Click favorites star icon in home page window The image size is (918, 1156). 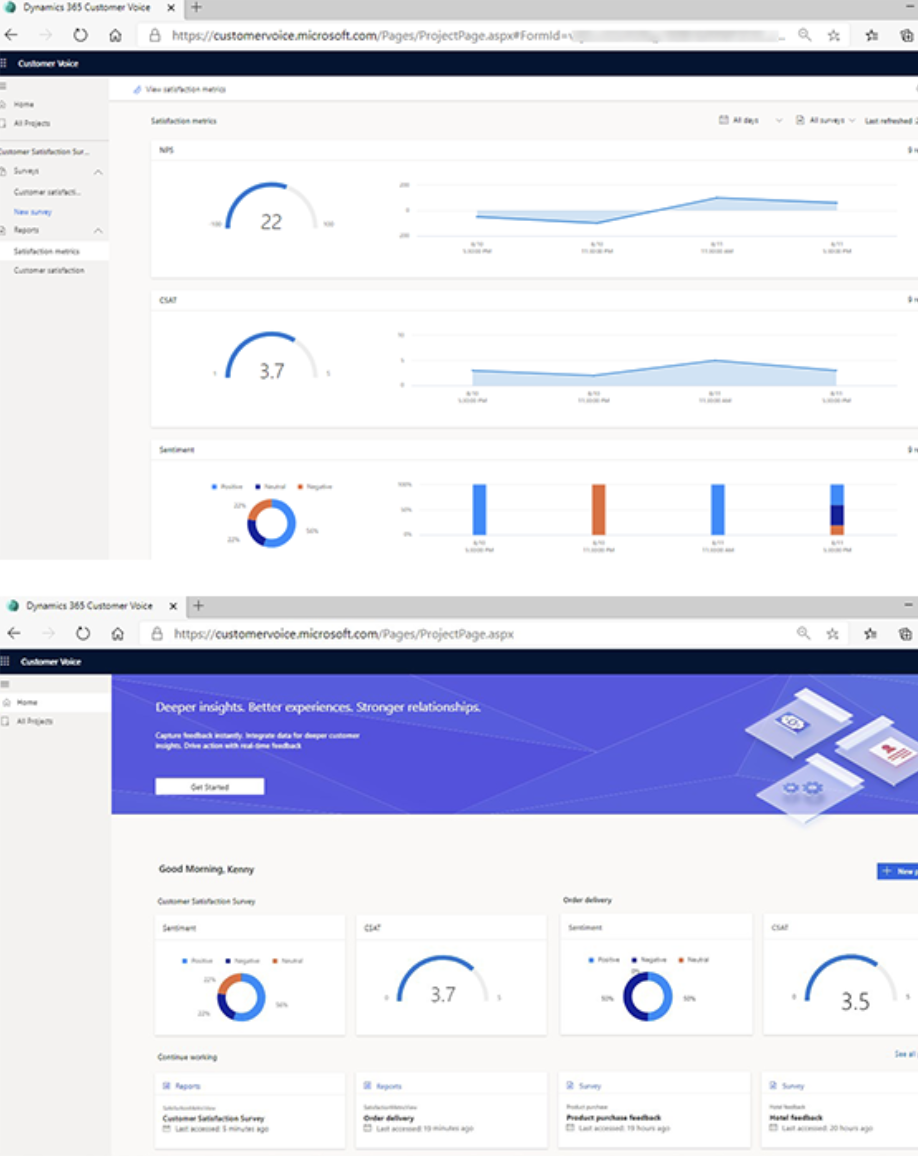832,634
